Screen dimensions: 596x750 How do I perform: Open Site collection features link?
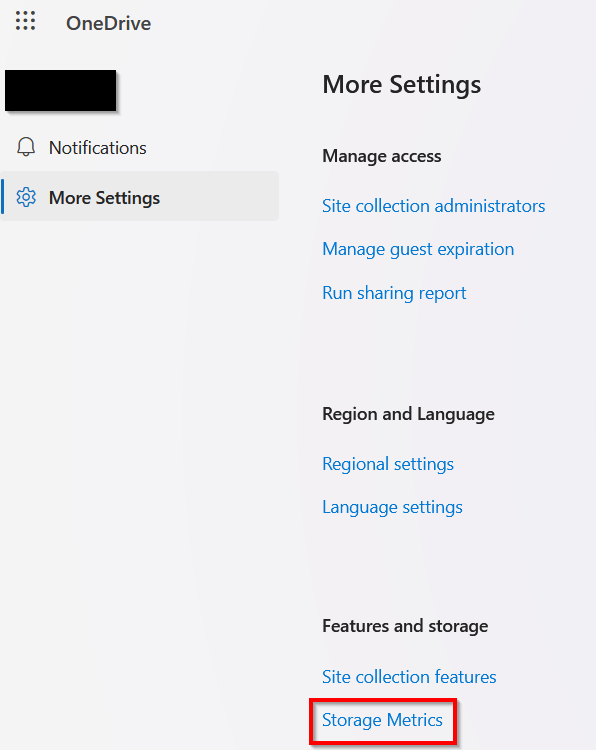409,677
